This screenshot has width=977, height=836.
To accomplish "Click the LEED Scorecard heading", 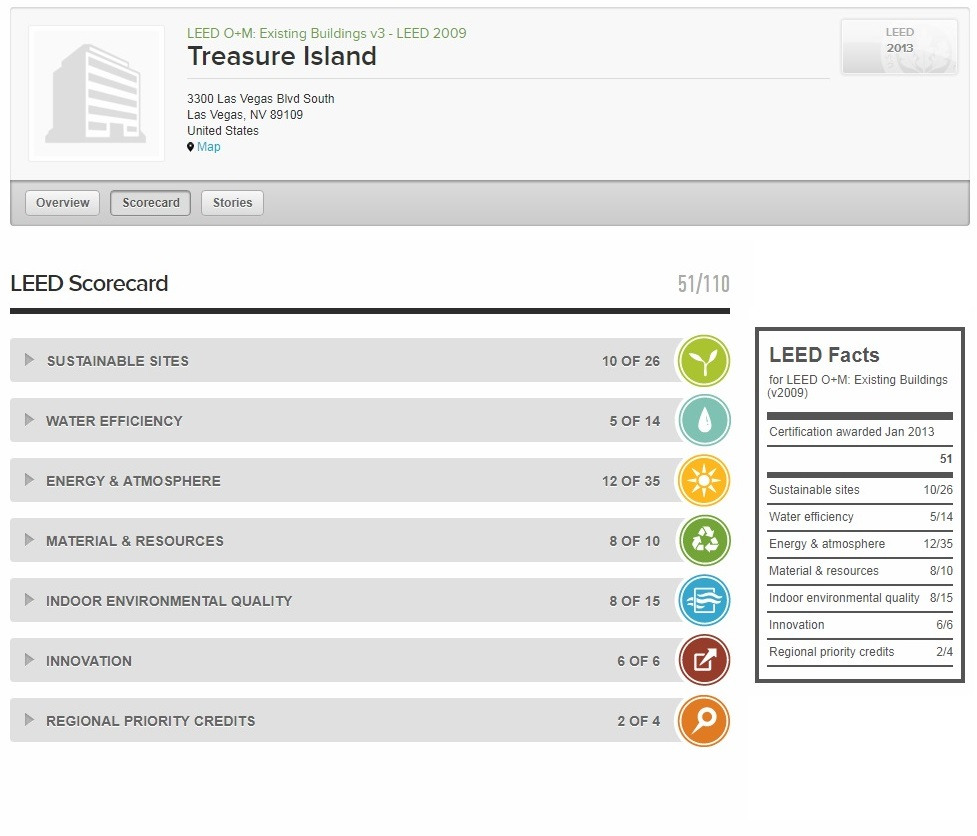I will click(x=89, y=283).
